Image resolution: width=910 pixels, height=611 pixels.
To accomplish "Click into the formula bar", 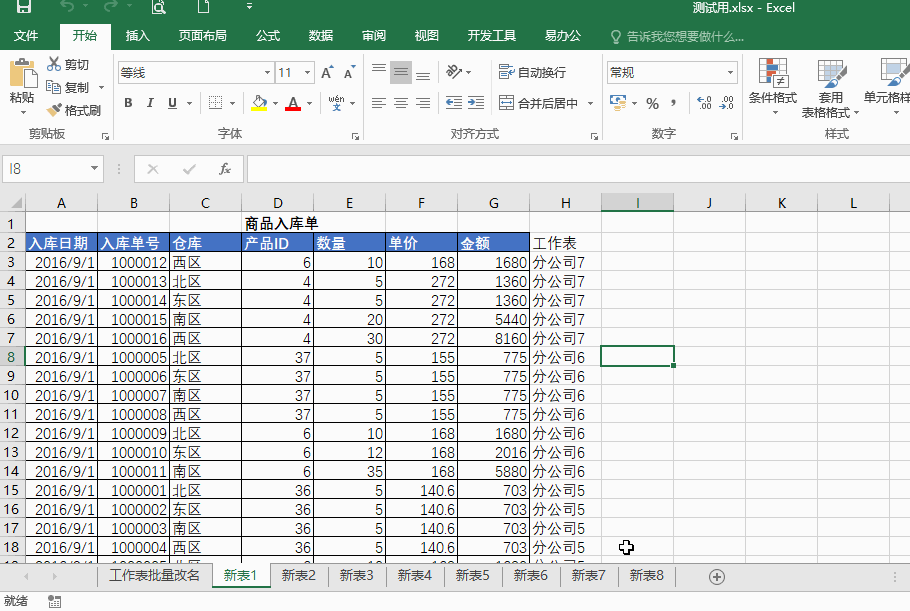I will point(577,169).
